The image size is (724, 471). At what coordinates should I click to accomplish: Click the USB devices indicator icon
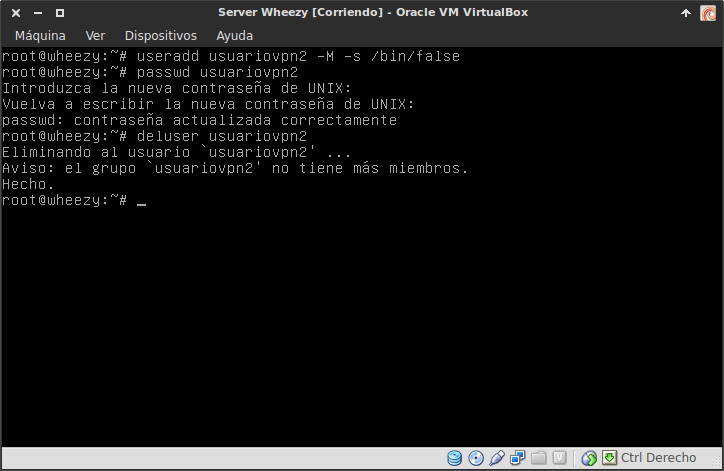pos(497,459)
